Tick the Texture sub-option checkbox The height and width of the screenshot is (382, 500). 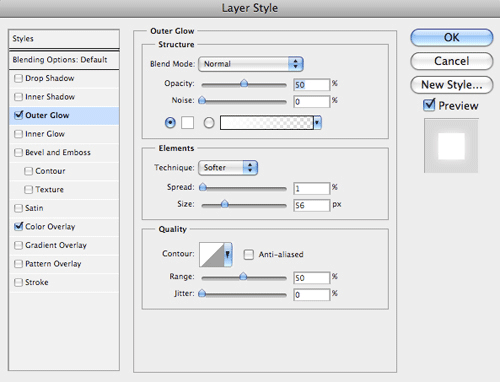pyautogui.click(x=28, y=190)
